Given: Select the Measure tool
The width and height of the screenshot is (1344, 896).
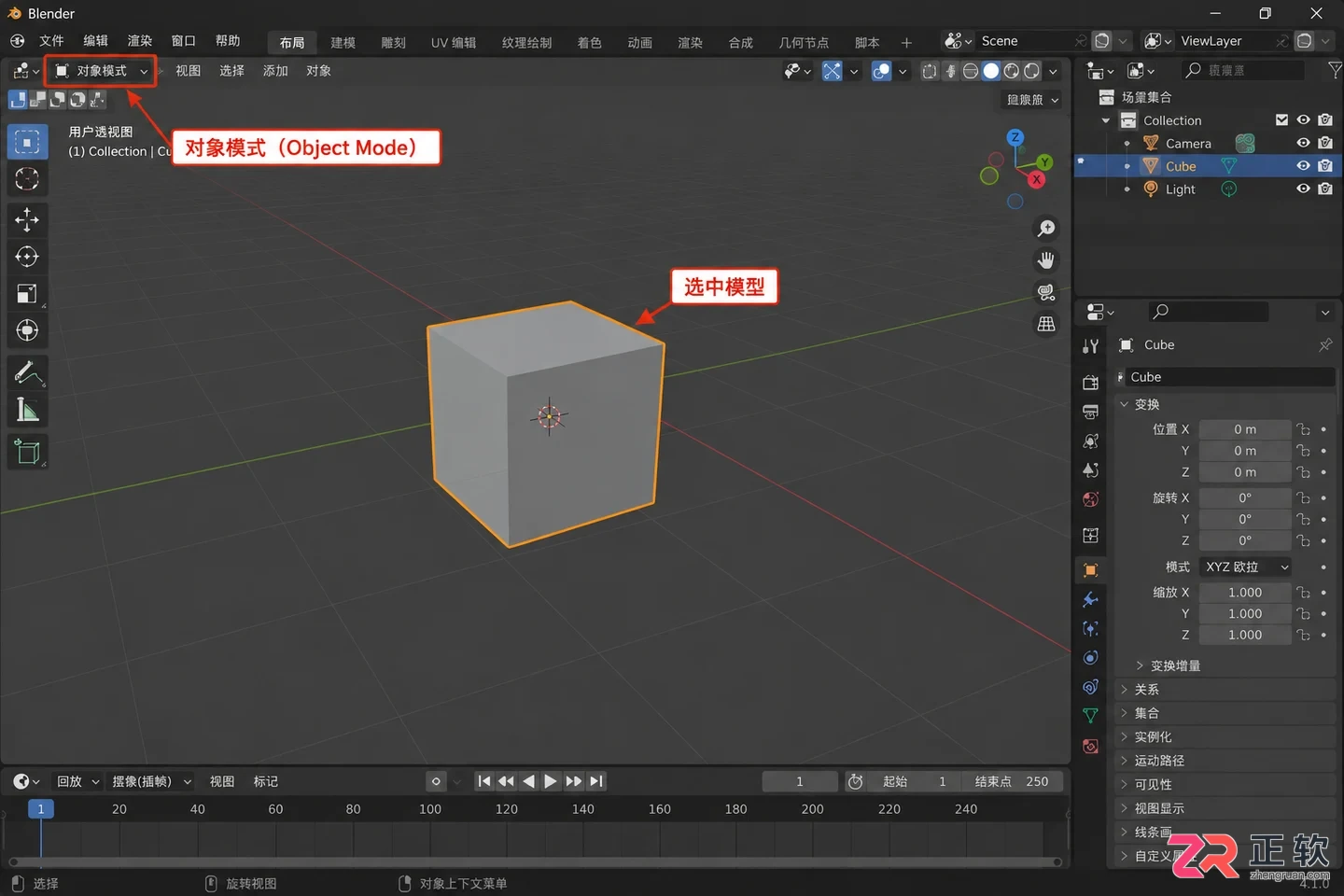Looking at the screenshot, I should coord(27,411).
